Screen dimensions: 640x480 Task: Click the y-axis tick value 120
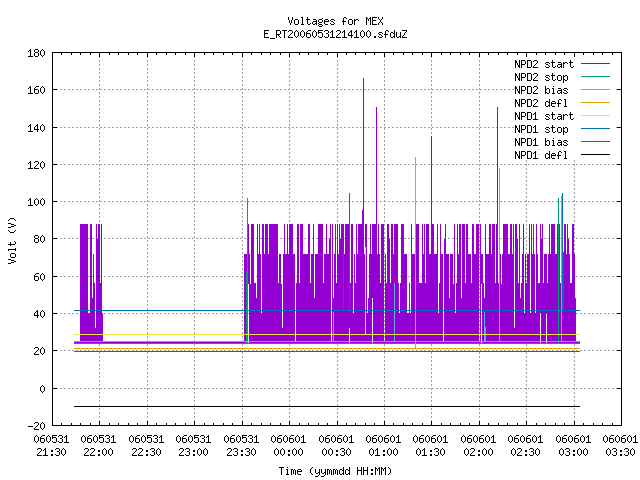(36, 165)
